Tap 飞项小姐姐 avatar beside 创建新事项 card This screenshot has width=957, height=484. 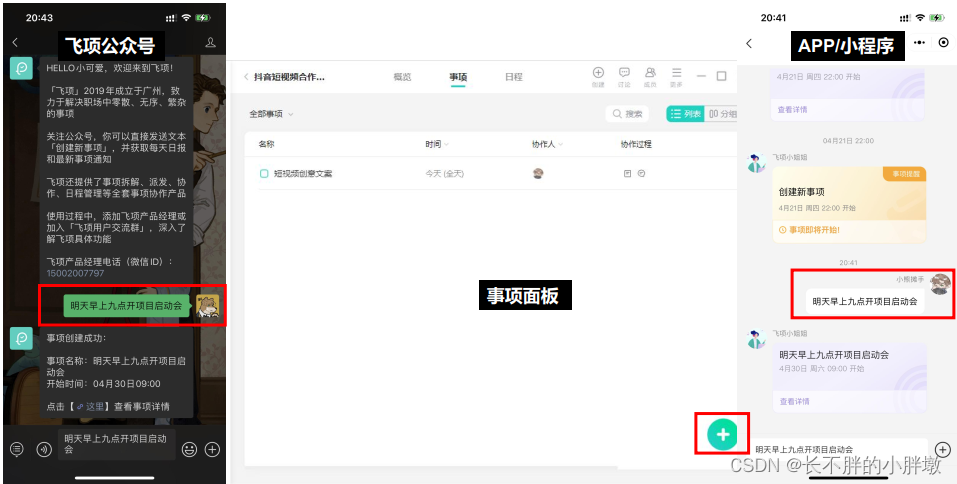click(x=757, y=163)
